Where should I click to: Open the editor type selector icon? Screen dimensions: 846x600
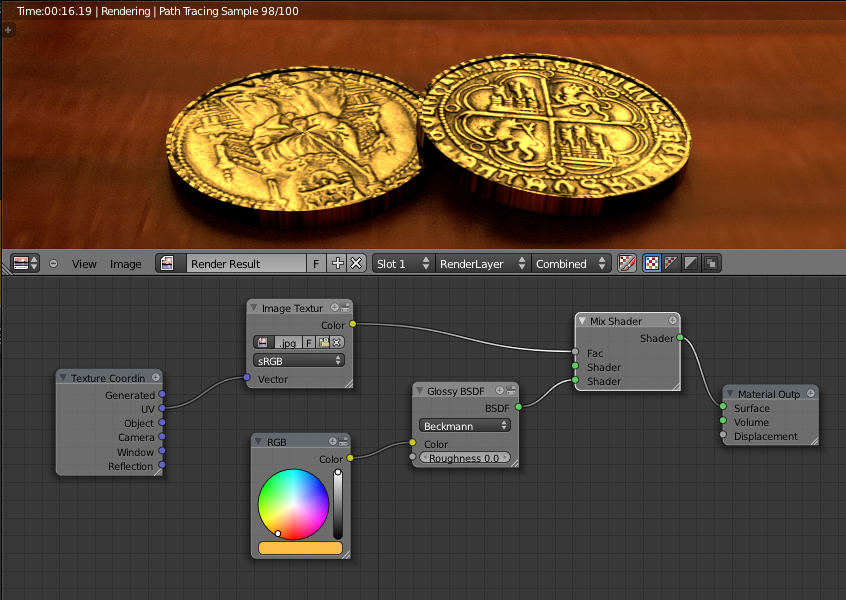(x=25, y=263)
